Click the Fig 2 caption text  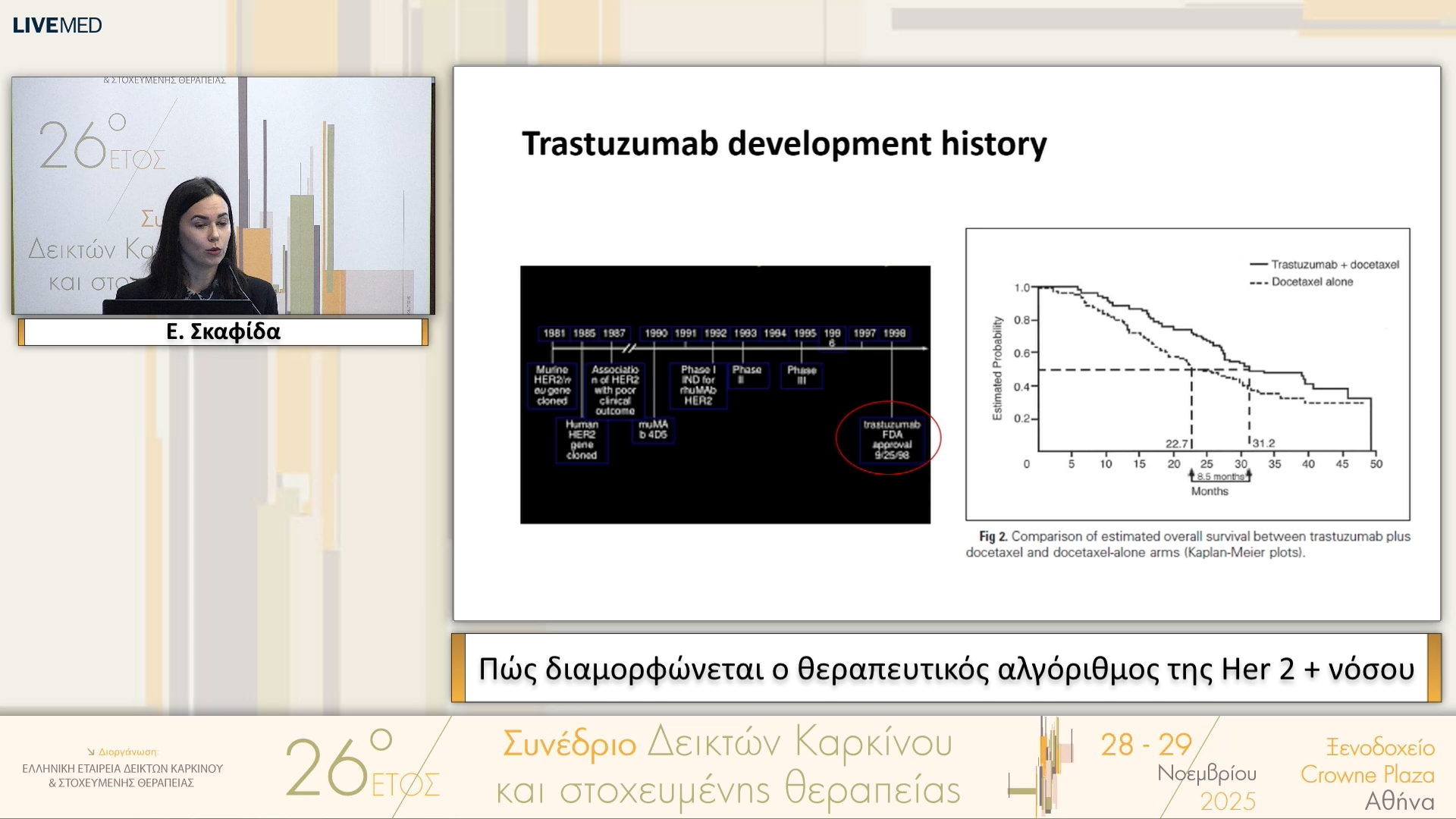point(1188,544)
